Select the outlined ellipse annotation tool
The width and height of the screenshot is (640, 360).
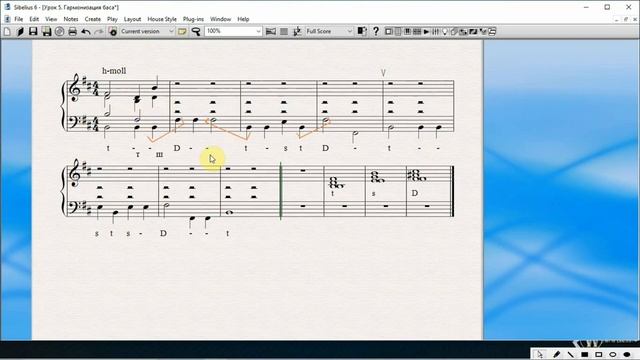coord(613,354)
